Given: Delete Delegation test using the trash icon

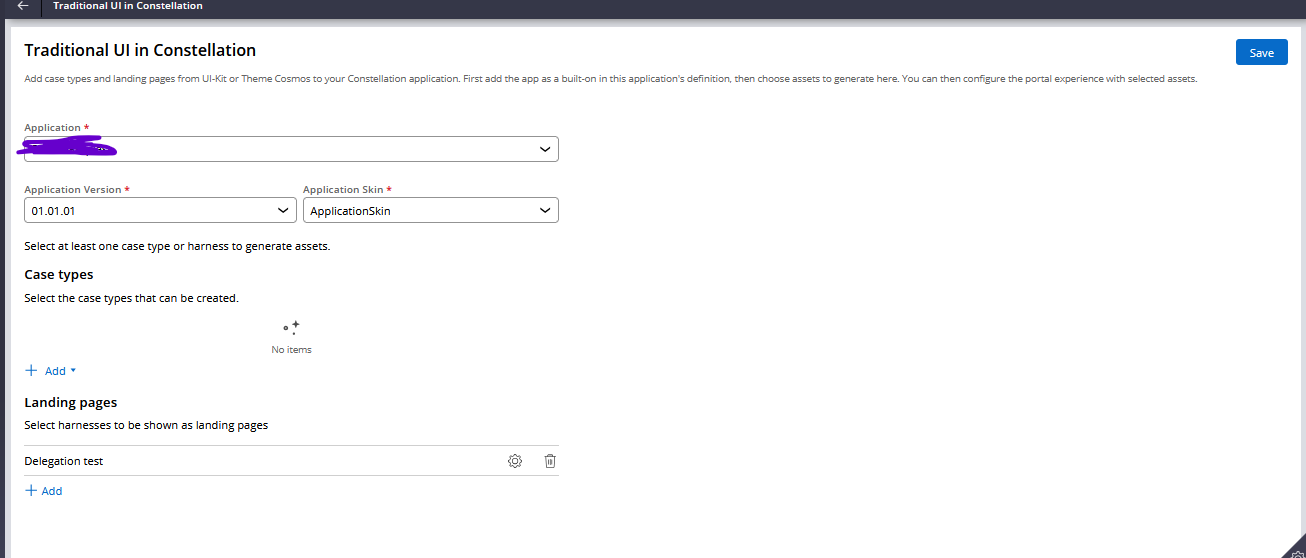Looking at the screenshot, I should 550,461.
